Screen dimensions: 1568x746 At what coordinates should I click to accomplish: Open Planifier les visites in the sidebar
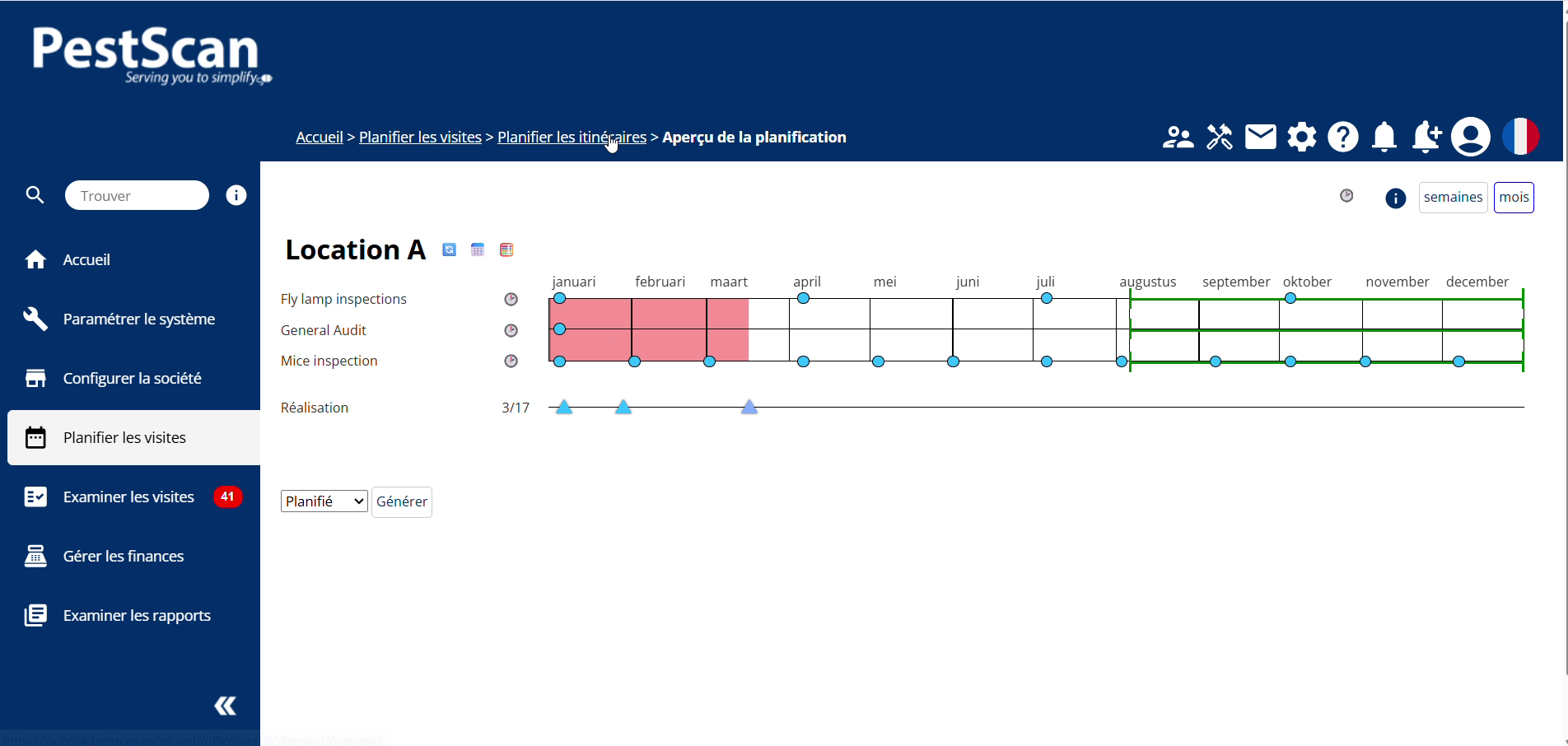point(134,437)
